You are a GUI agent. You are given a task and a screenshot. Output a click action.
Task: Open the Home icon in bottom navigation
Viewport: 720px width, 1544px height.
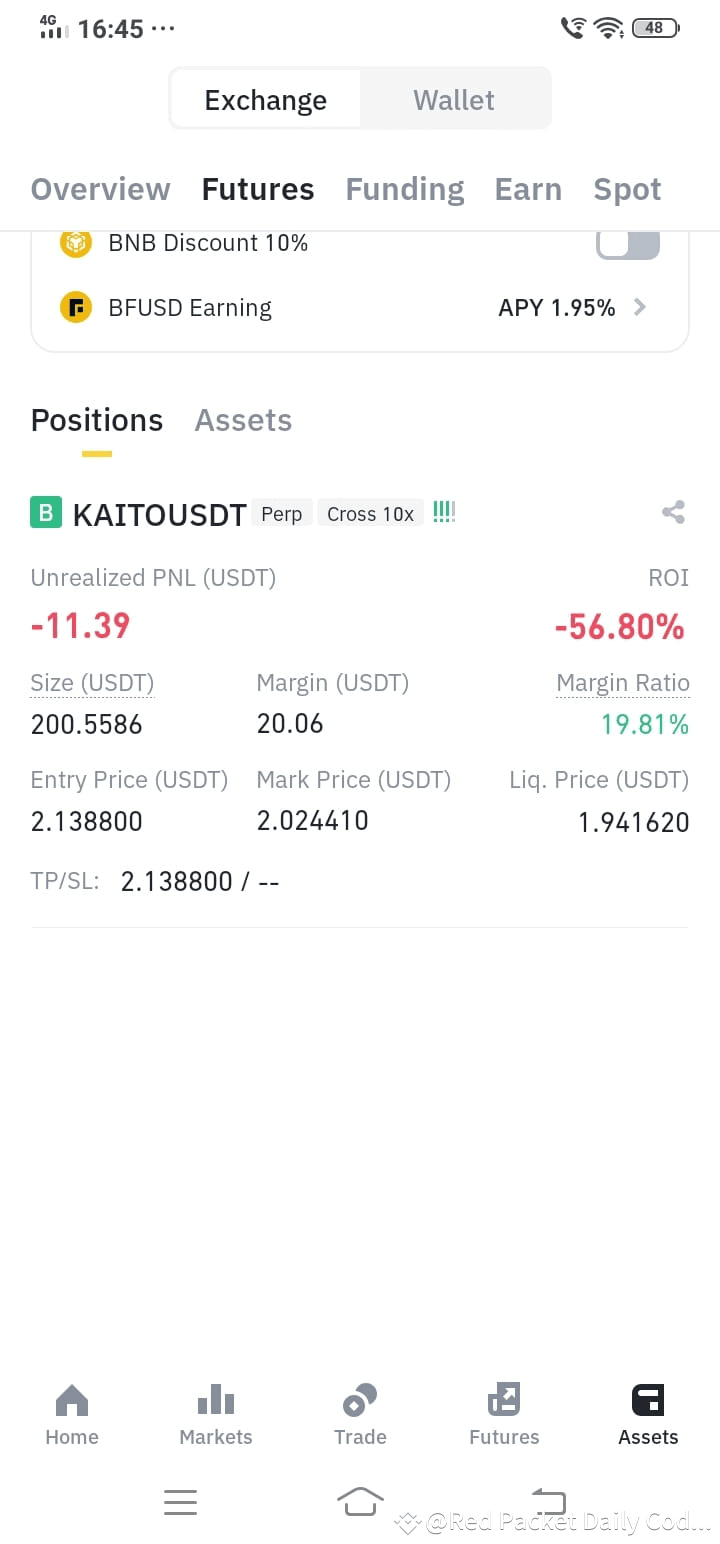(x=72, y=1399)
